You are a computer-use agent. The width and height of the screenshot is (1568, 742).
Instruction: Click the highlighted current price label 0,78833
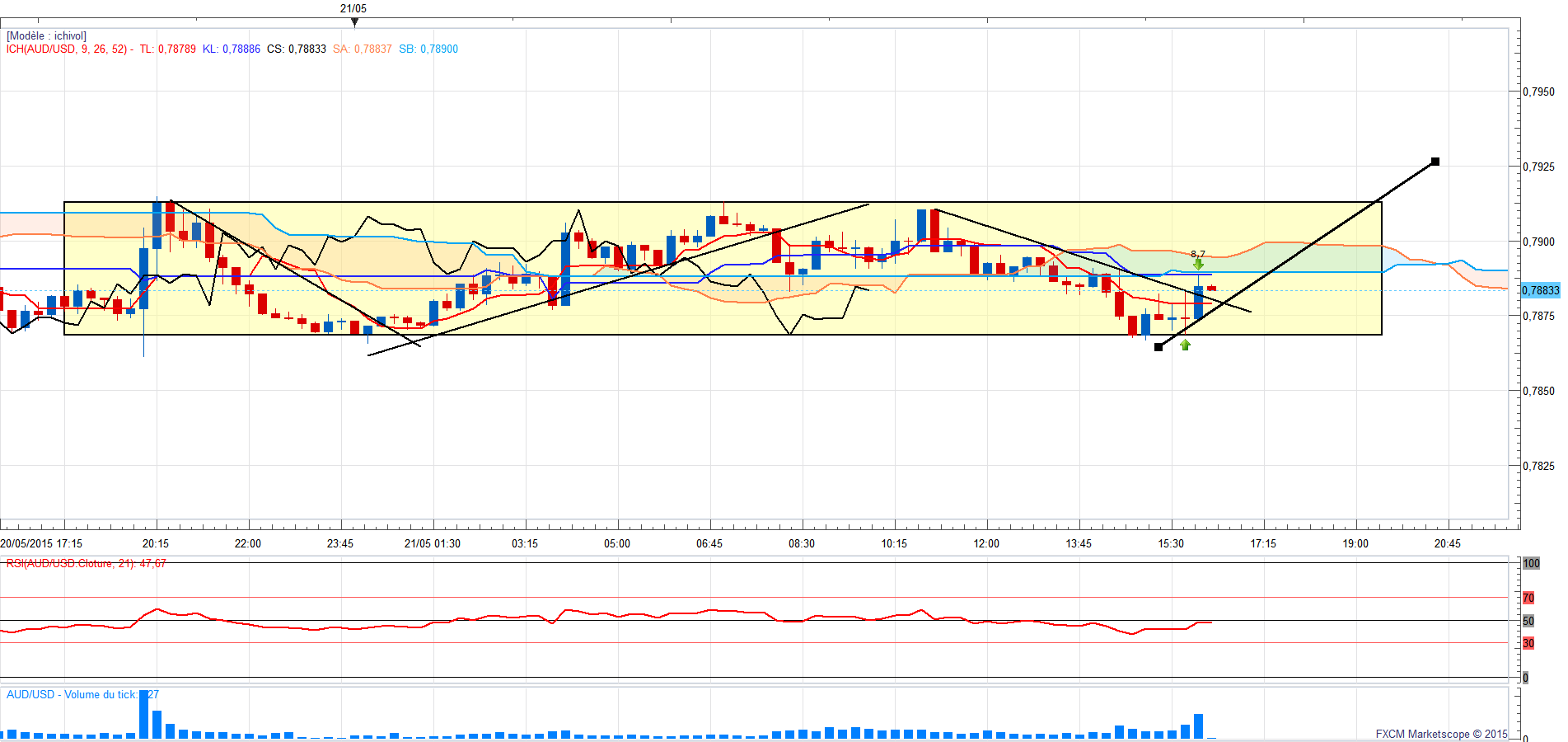1540,290
